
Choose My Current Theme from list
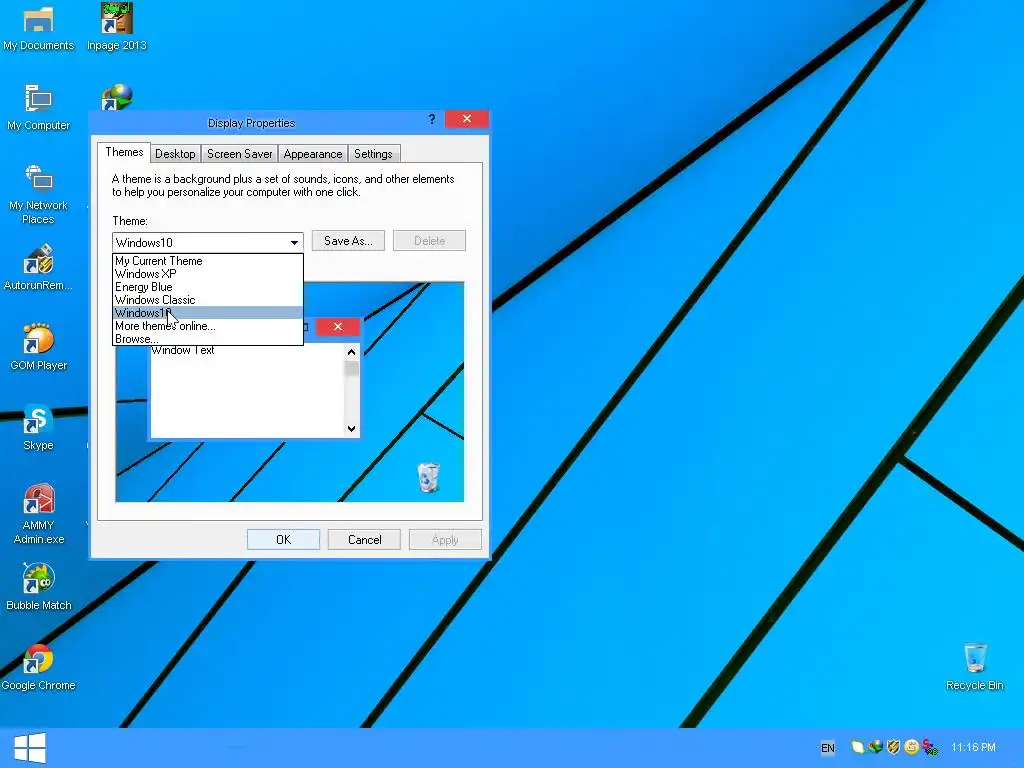tap(208, 261)
